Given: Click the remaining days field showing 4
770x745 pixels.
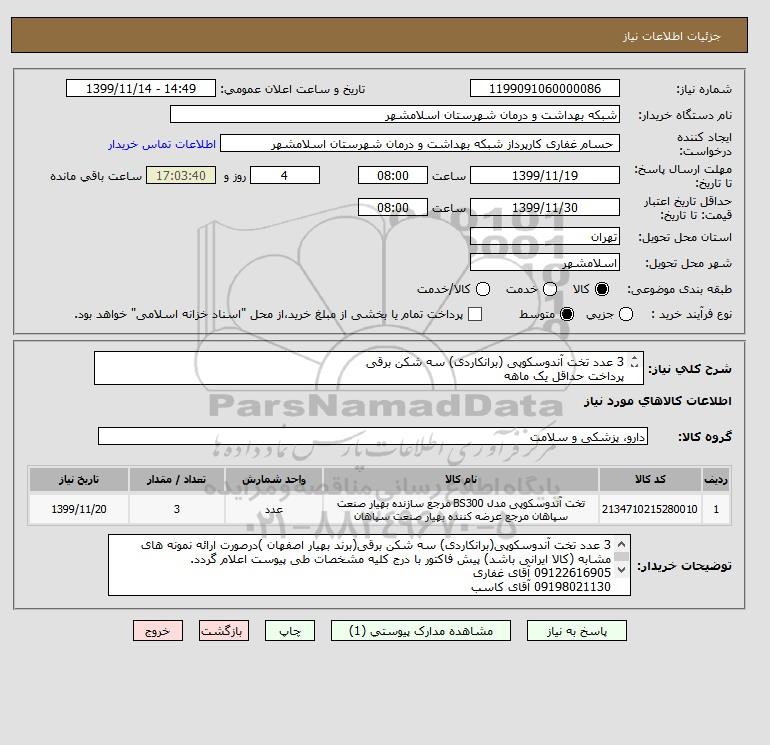Looking at the screenshot, I should tap(285, 175).
